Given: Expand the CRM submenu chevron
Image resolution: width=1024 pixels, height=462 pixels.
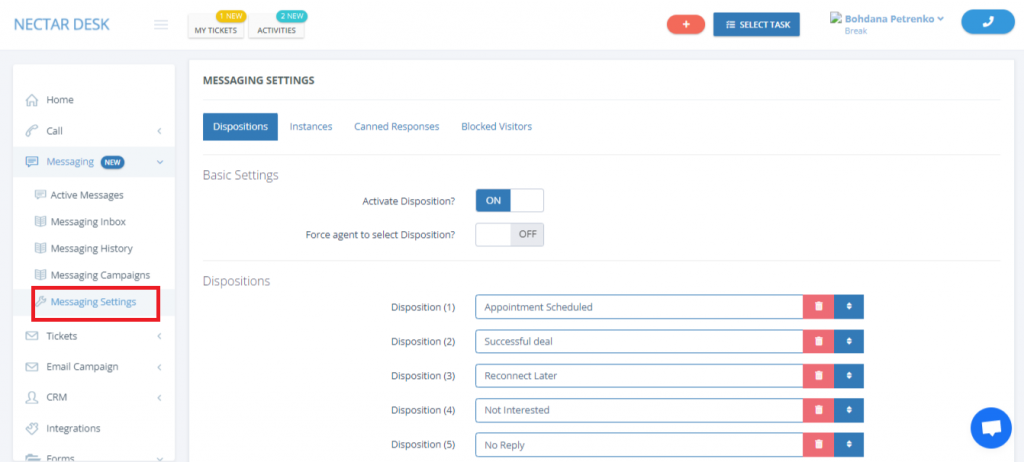Looking at the screenshot, I should (x=159, y=398).
